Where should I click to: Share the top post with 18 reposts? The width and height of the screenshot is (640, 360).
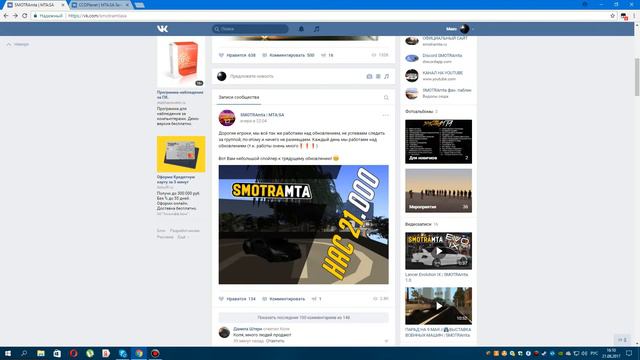327,55
